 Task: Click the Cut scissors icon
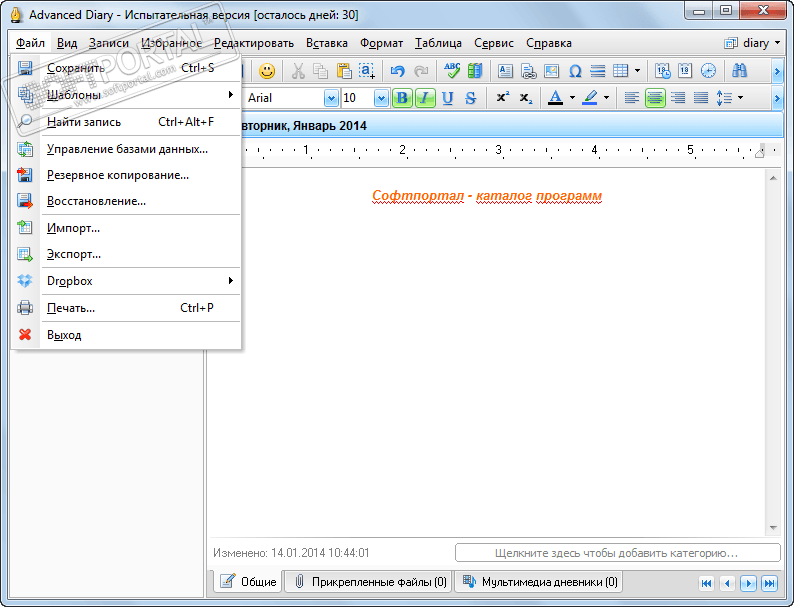click(x=298, y=71)
